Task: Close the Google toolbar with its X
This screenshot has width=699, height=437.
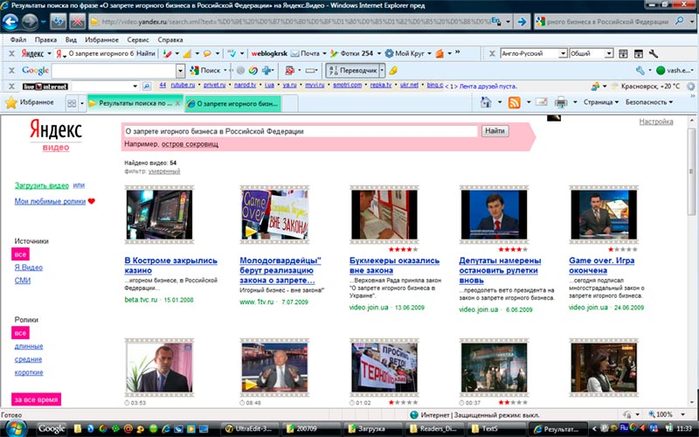Action: click(x=12, y=70)
